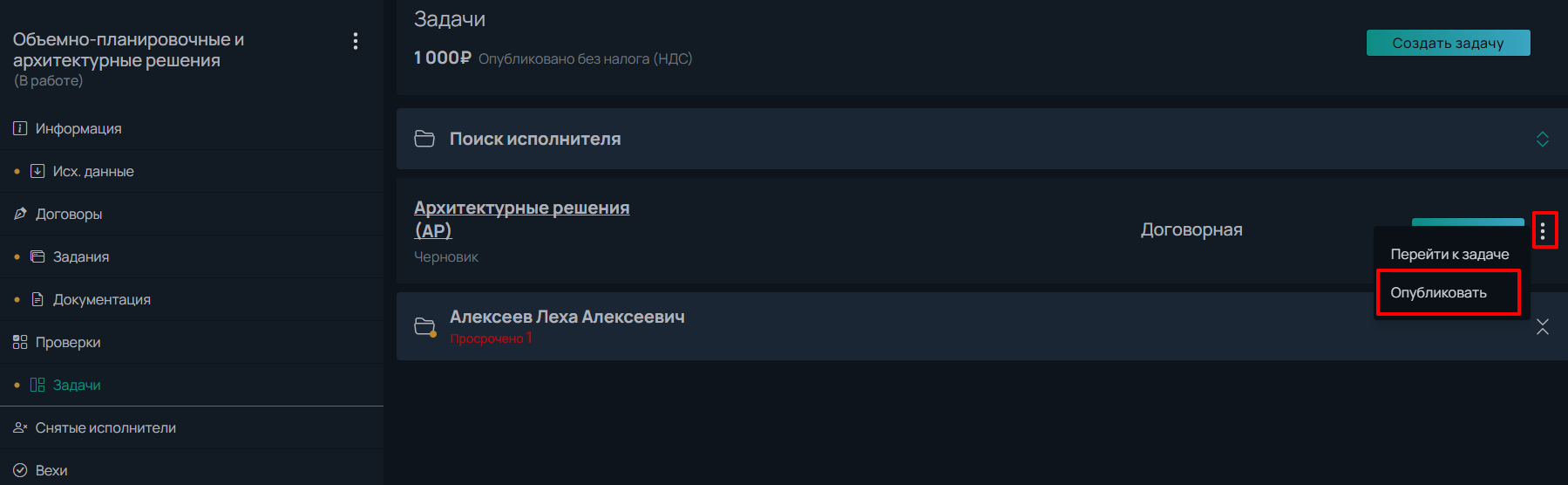The width and height of the screenshot is (1568, 485).
Task: Click the Проверки grid icon
Action: pyautogui.click(x=20, y=342)
